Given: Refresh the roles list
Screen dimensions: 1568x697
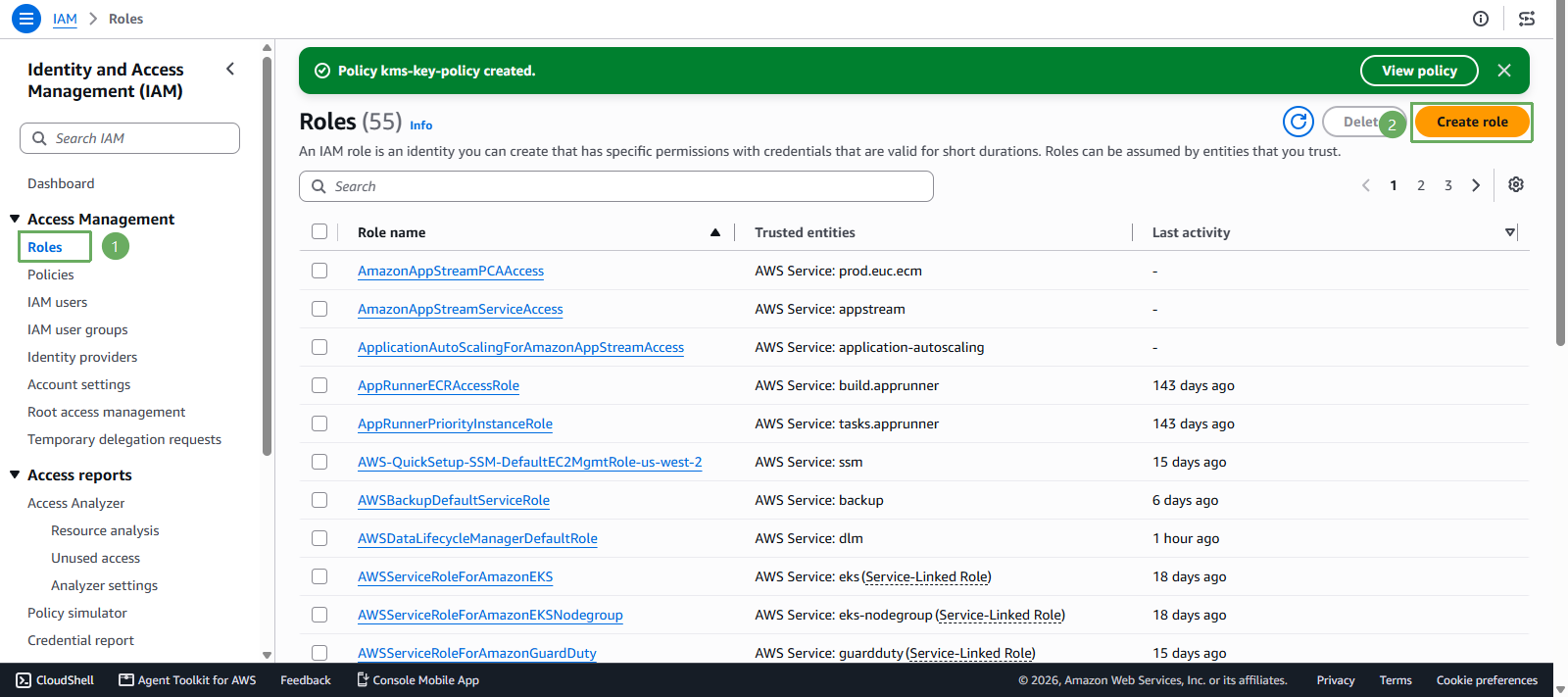Looking at the screenshot, I should pyautogui.click(x=1298, y=122).
